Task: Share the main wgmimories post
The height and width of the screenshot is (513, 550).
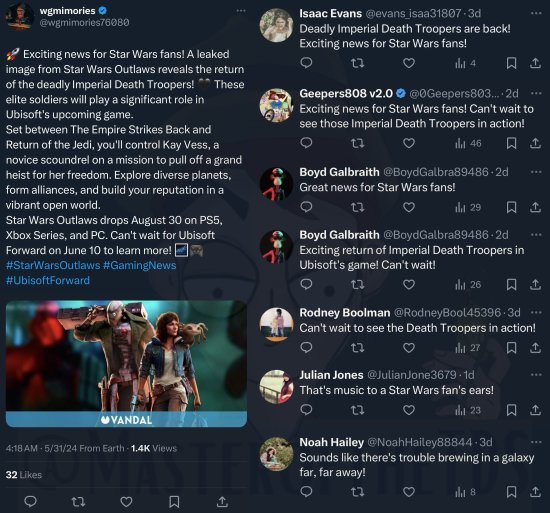Action: pos(222,502)
